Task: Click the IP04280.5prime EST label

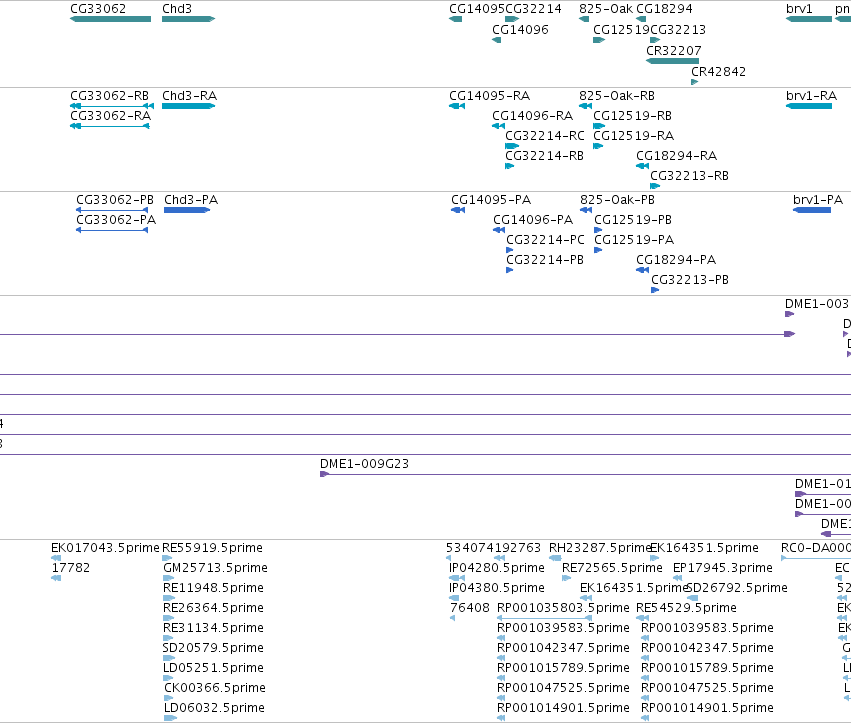Action: [497, 568]
